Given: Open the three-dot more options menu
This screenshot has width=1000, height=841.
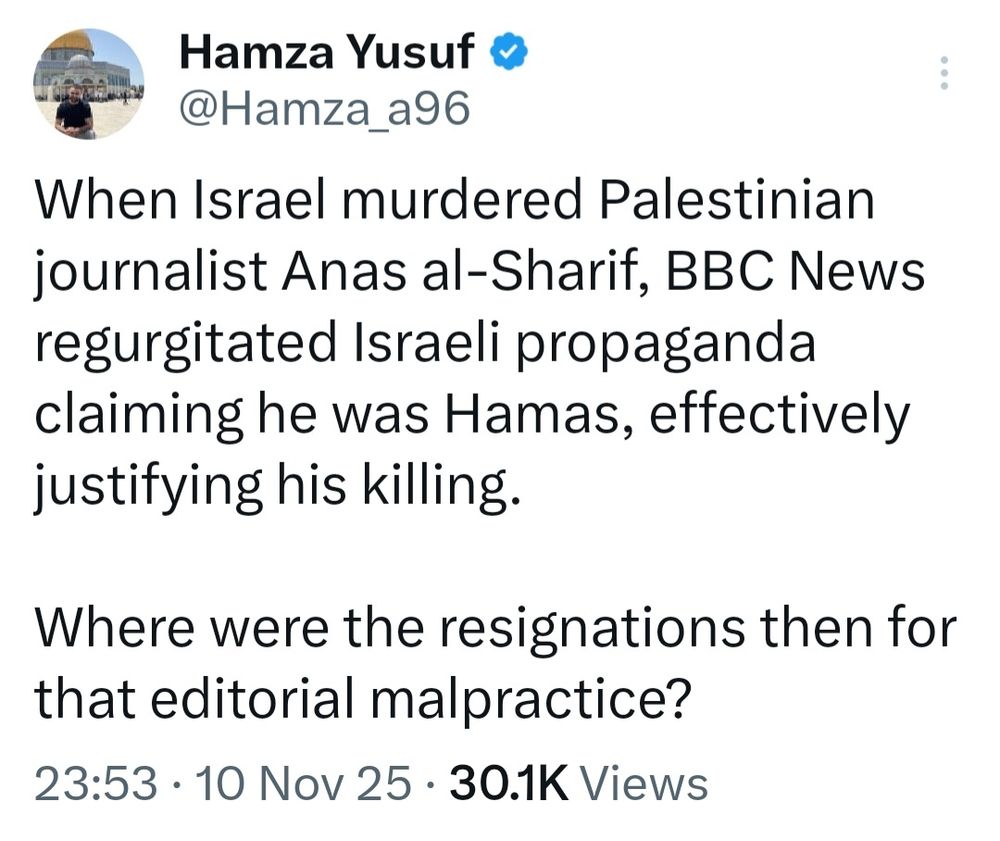Looking at the screenshot, I should coord(943,74).
